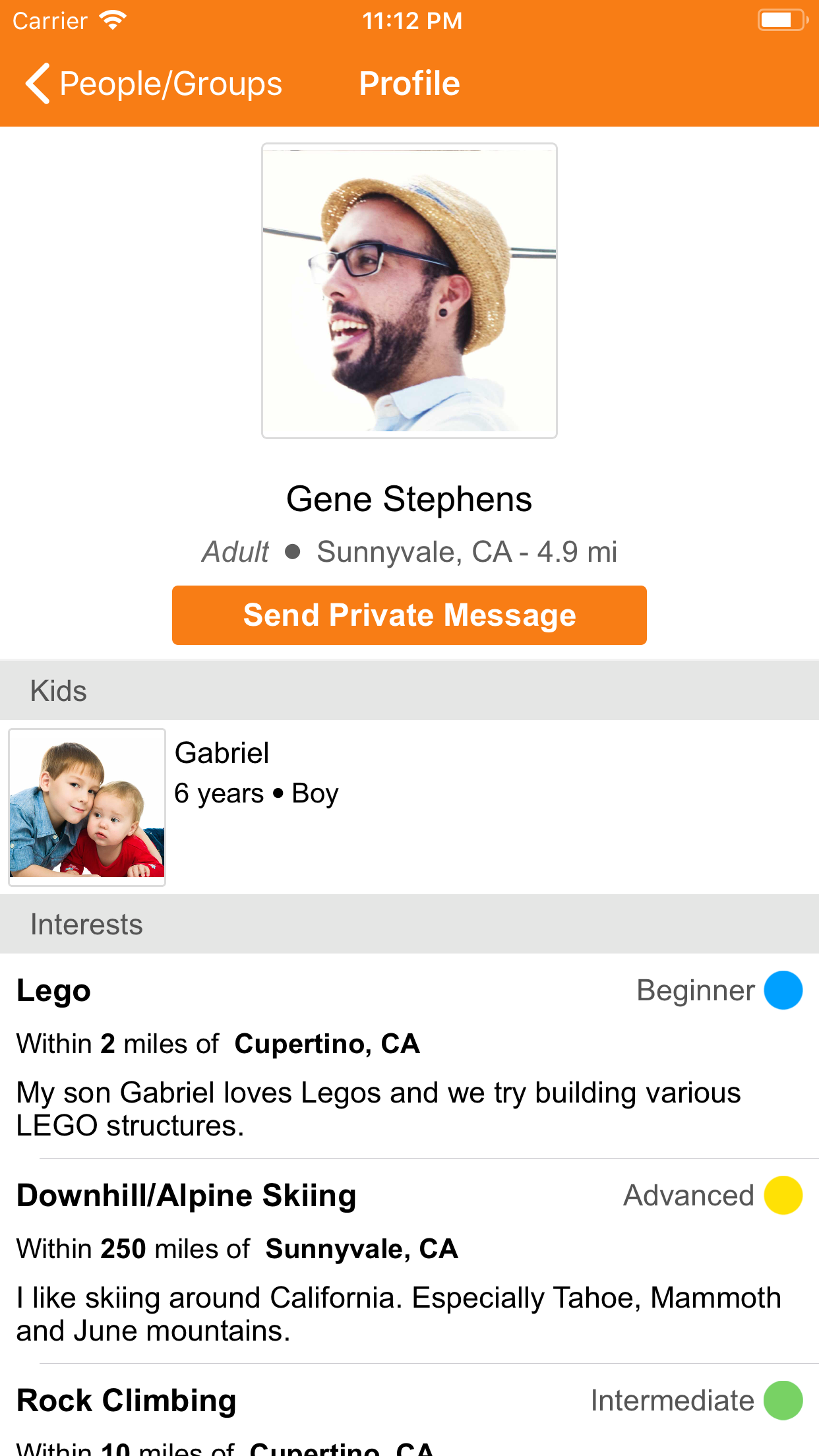Open Gene Stephens' profile photo
Viewport: 819px width, 1456px height.
coord(409,291)
